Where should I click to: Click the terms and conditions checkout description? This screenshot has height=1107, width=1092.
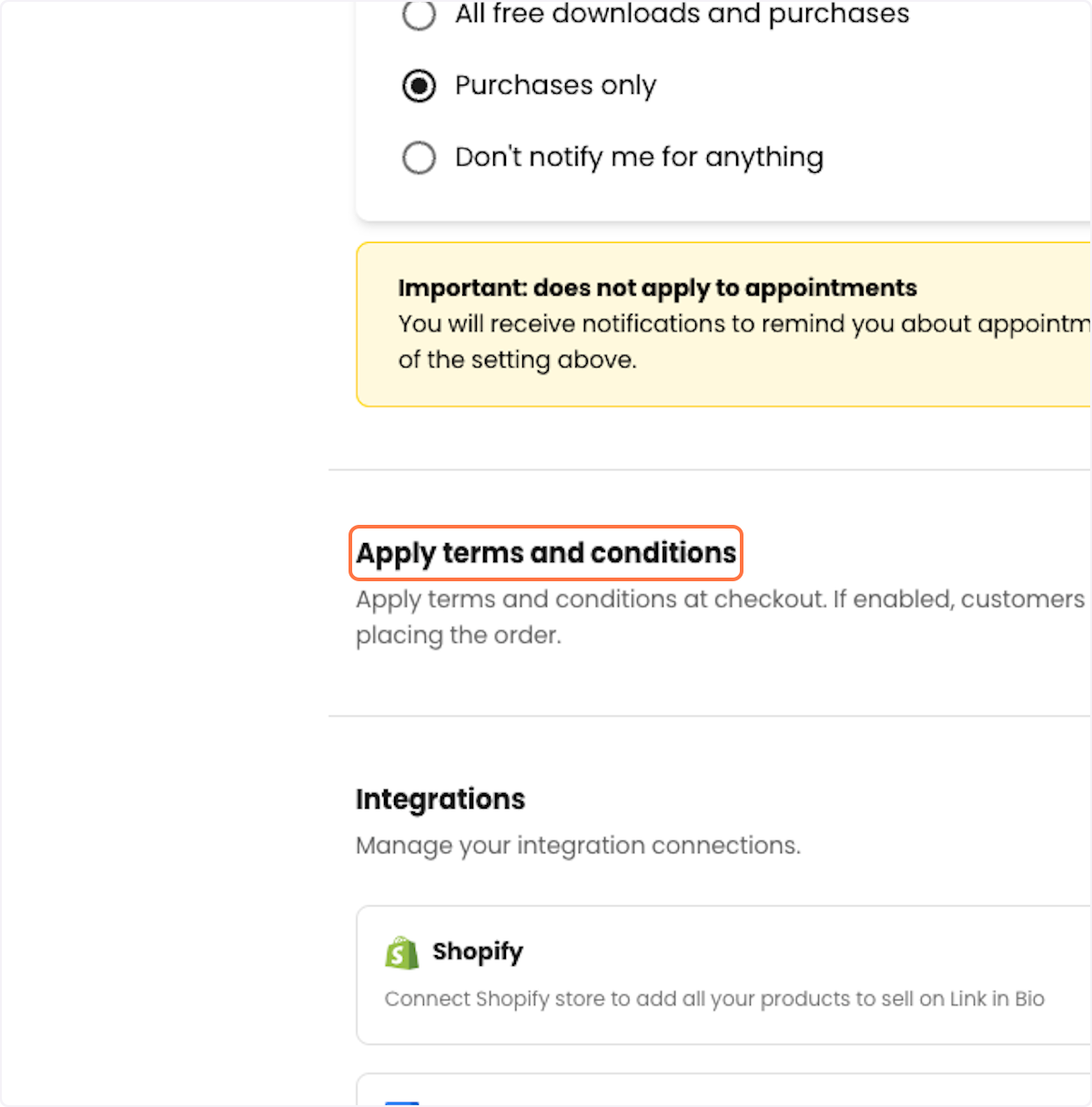tap(723, 617)
